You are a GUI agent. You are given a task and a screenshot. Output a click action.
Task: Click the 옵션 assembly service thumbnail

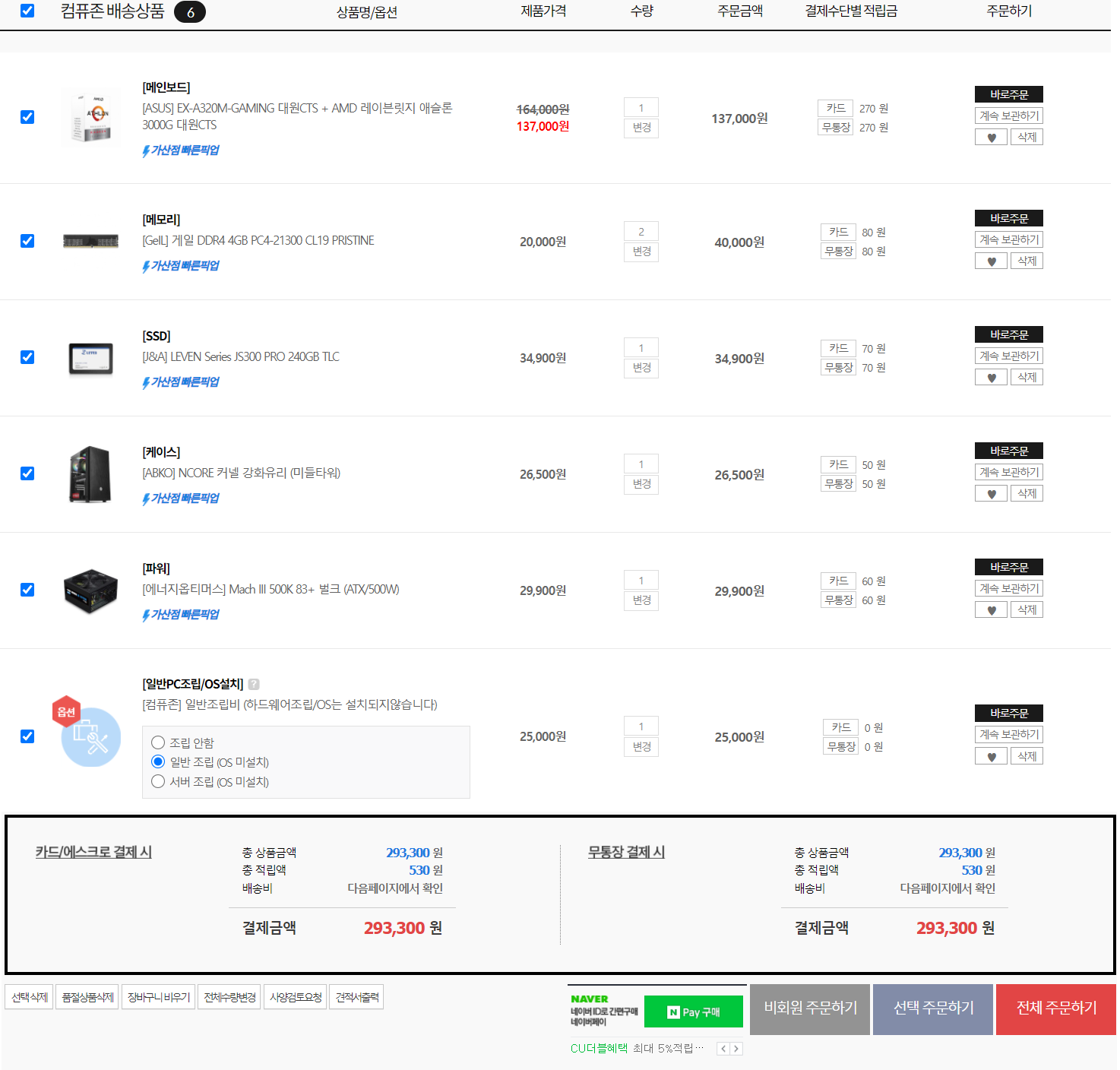(88, 733)
